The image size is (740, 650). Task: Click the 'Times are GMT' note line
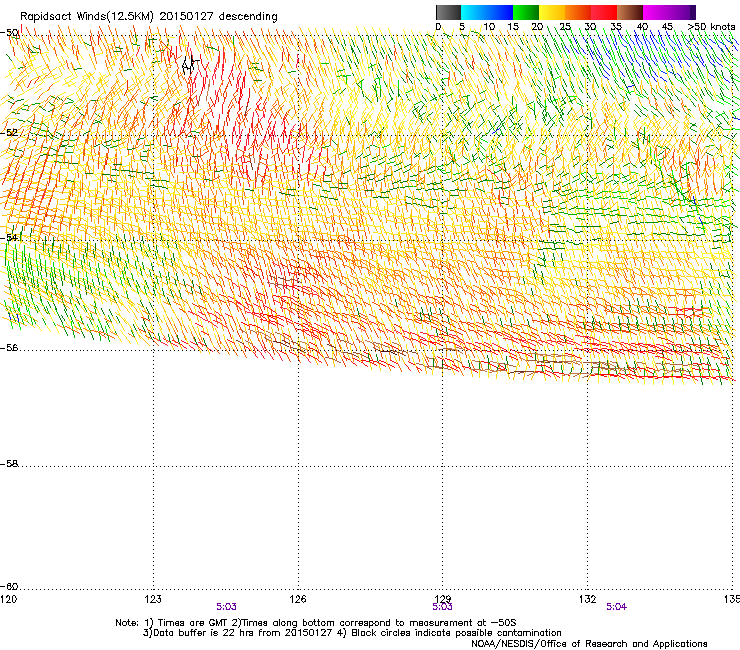(x=316, y=623)
